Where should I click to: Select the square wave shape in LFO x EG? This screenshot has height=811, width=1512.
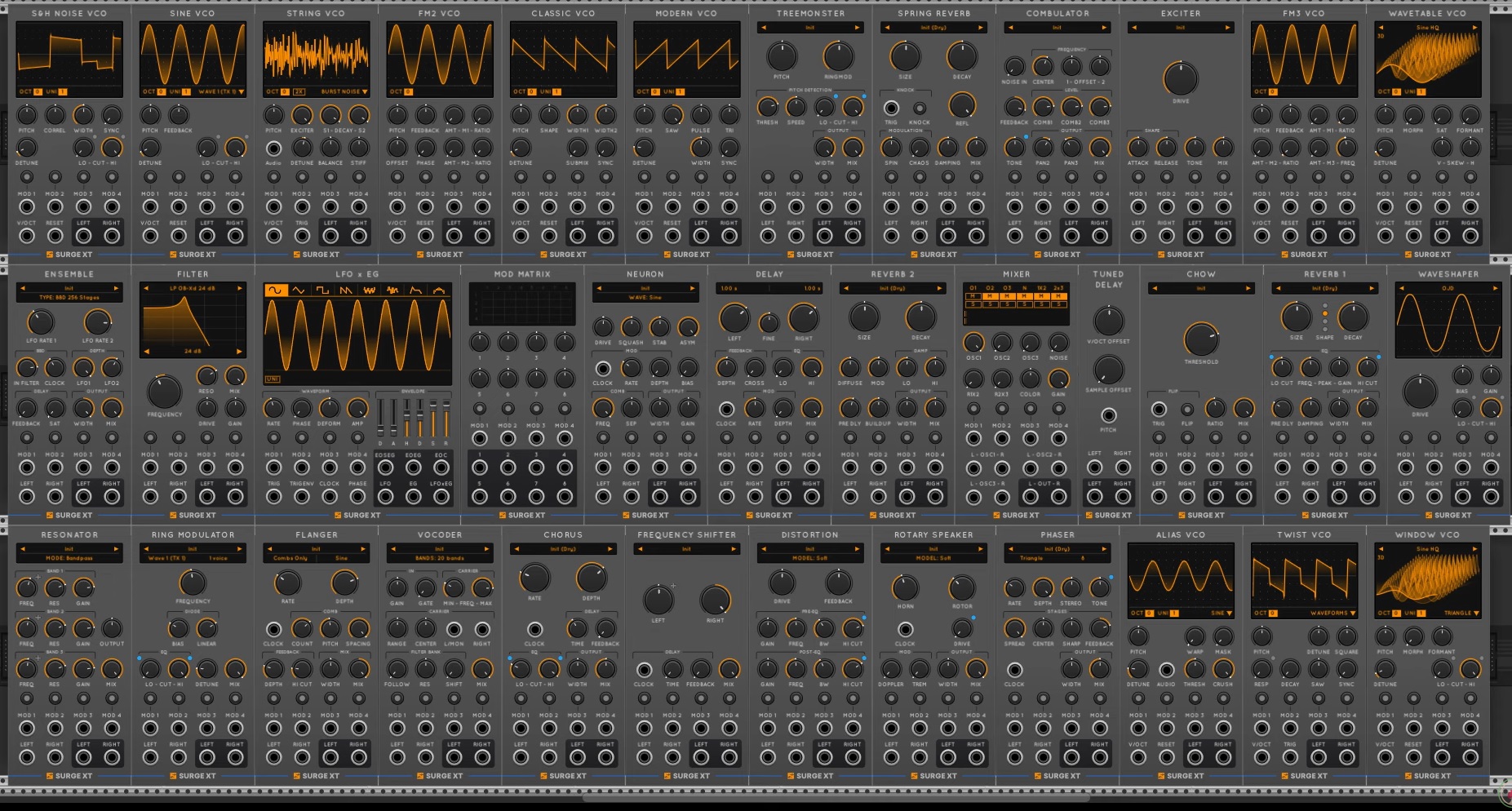(322, 290)
